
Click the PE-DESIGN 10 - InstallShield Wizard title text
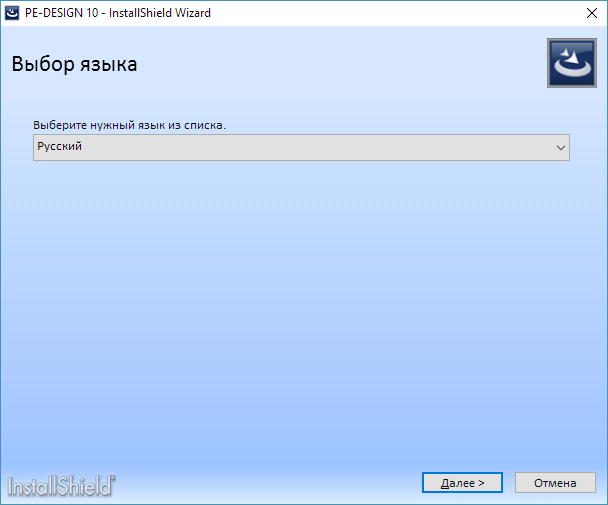pyautogui.click(x=118, y=13)
